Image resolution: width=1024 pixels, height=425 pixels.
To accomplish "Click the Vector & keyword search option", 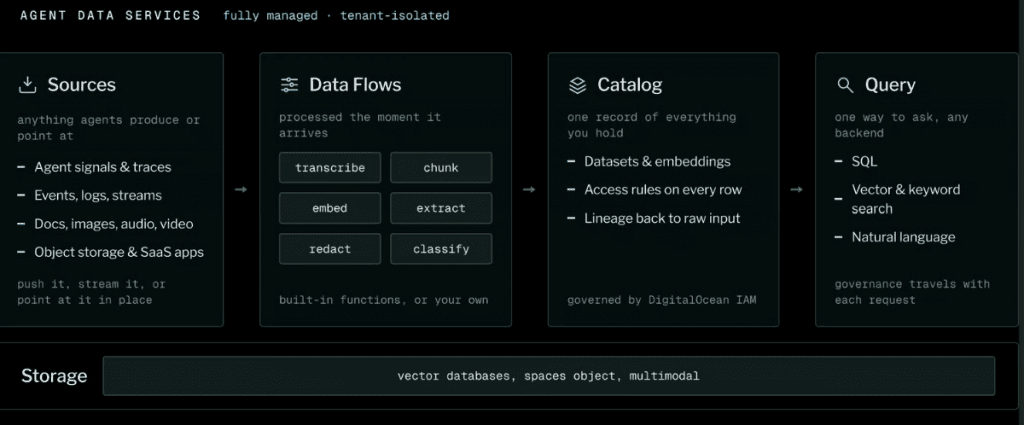I will click(906, 199).
